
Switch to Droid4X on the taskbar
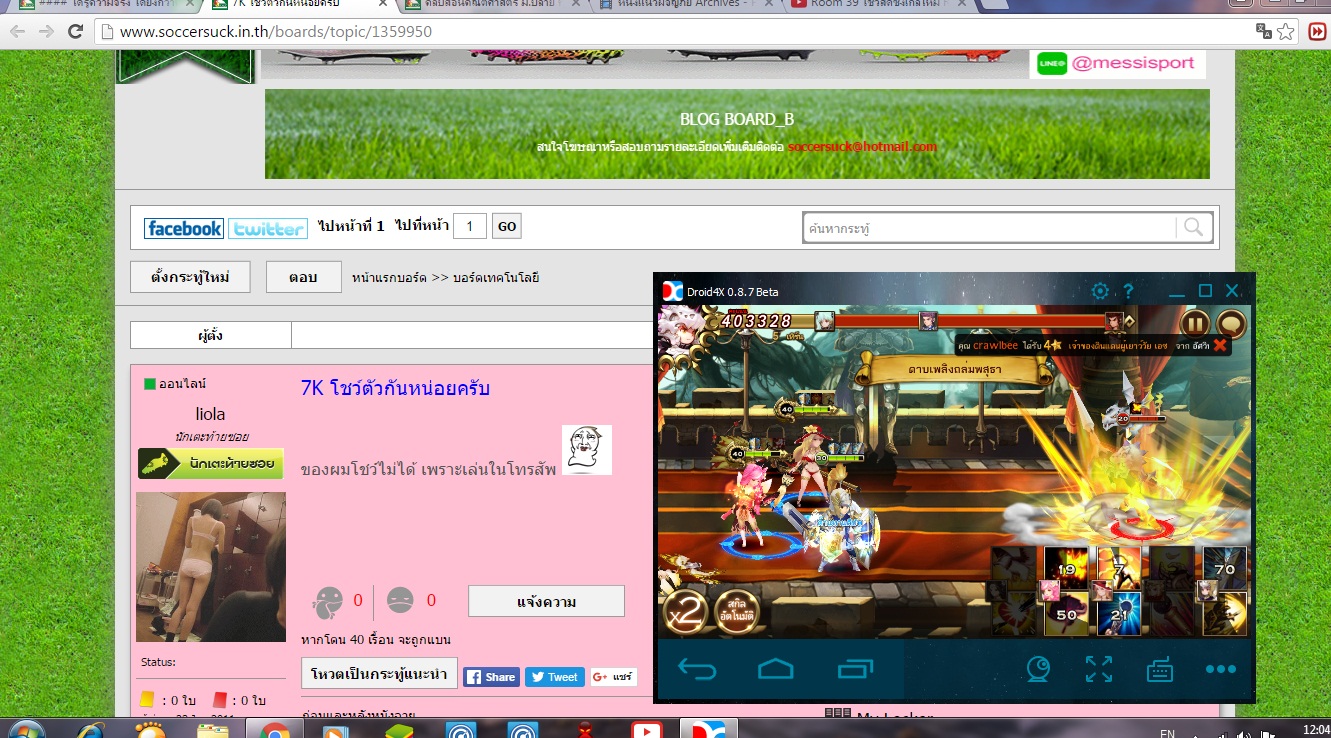pos(708,729)
